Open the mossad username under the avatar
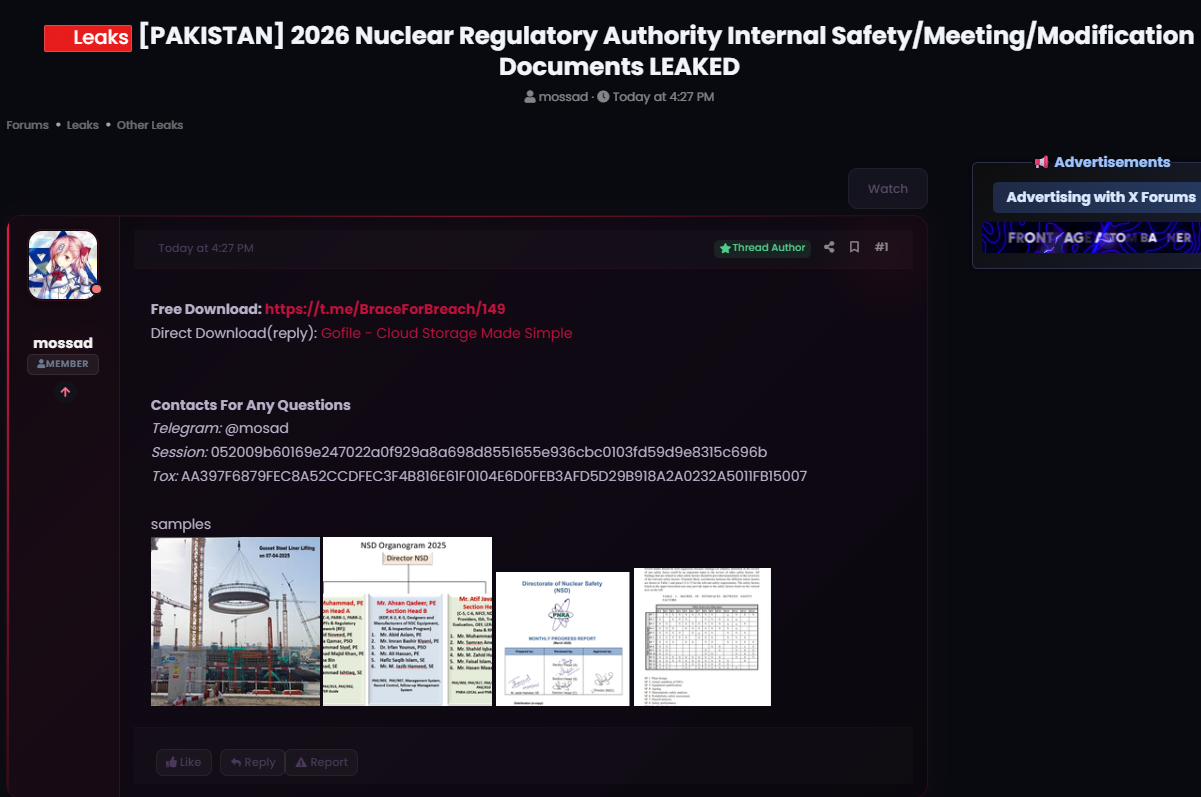This screenshot has width=1201, height=797. pyautogui.click(x=63, y=343)
